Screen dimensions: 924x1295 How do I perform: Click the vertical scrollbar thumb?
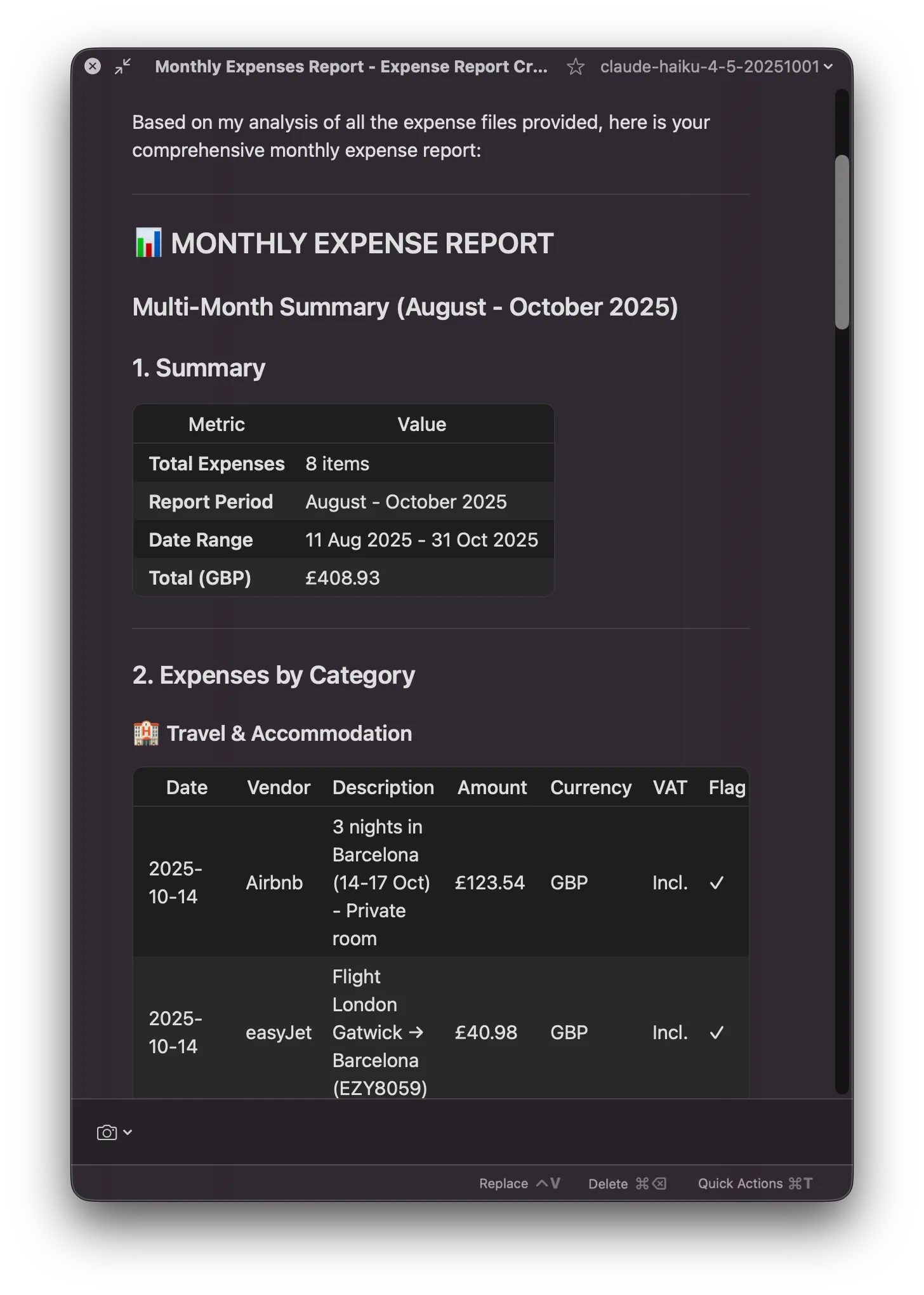(841, 241)
